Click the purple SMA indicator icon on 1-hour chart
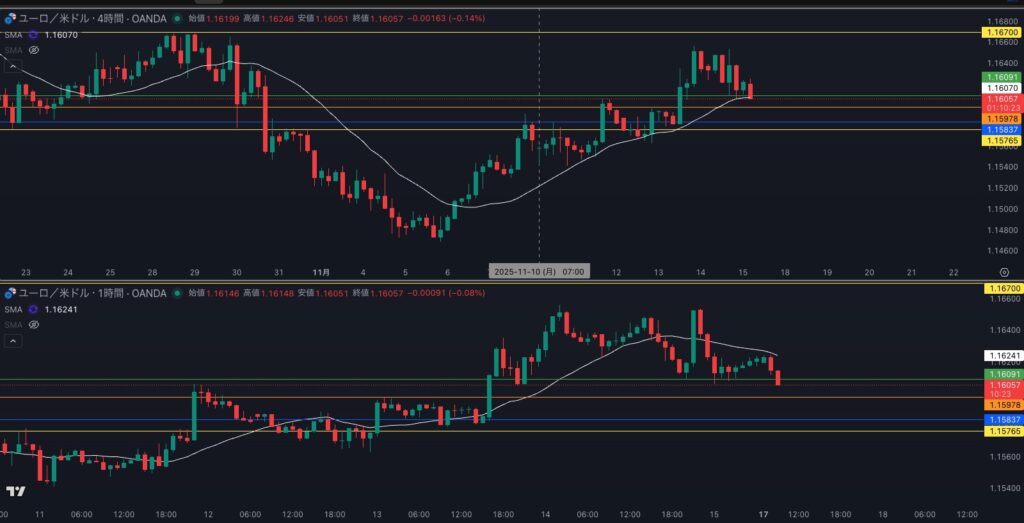Image resolution: width=1024 pixels, height=523 pixels. coord(33,309)
